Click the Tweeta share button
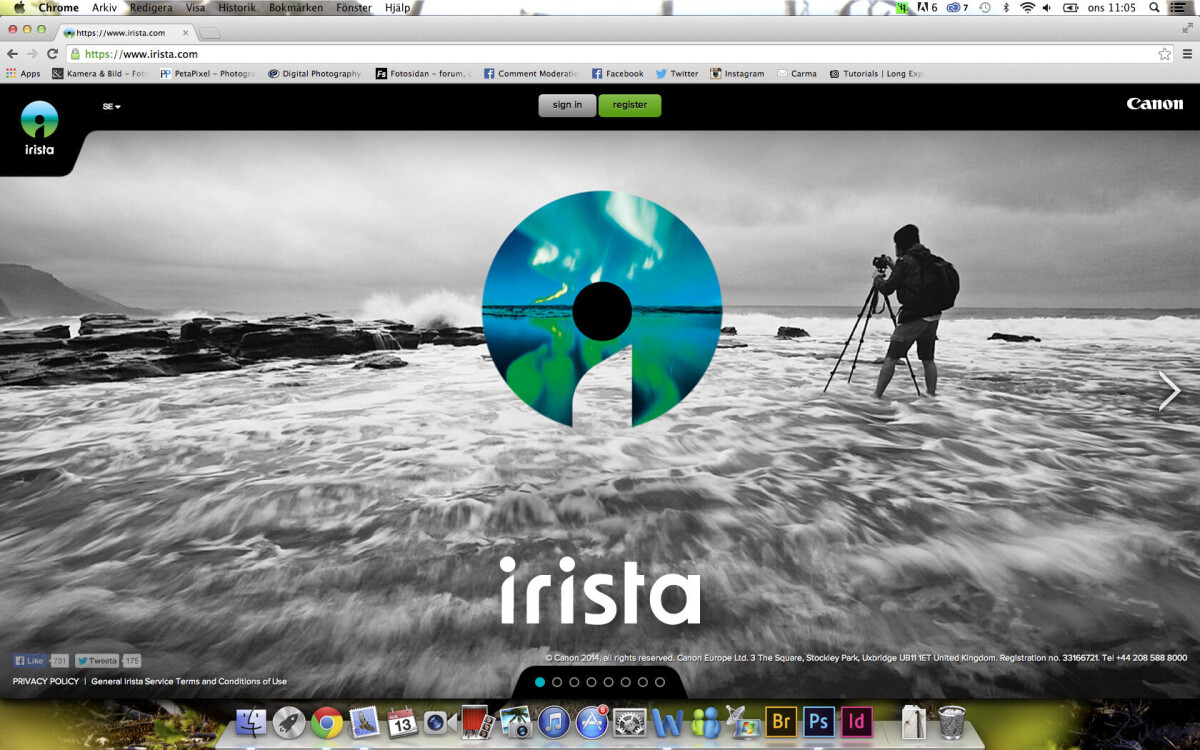The width and height of the screenshot is (1200, 750). (x=97, y=661)
